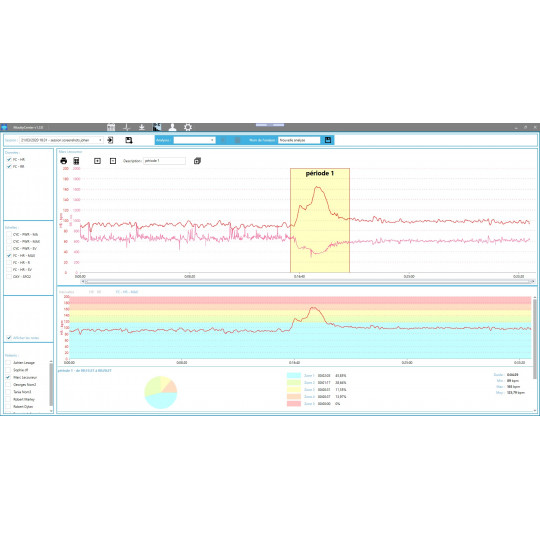Screen dimensions: 540x540
Task: Click the Zone 5 red color swatch
Action: 294,404
